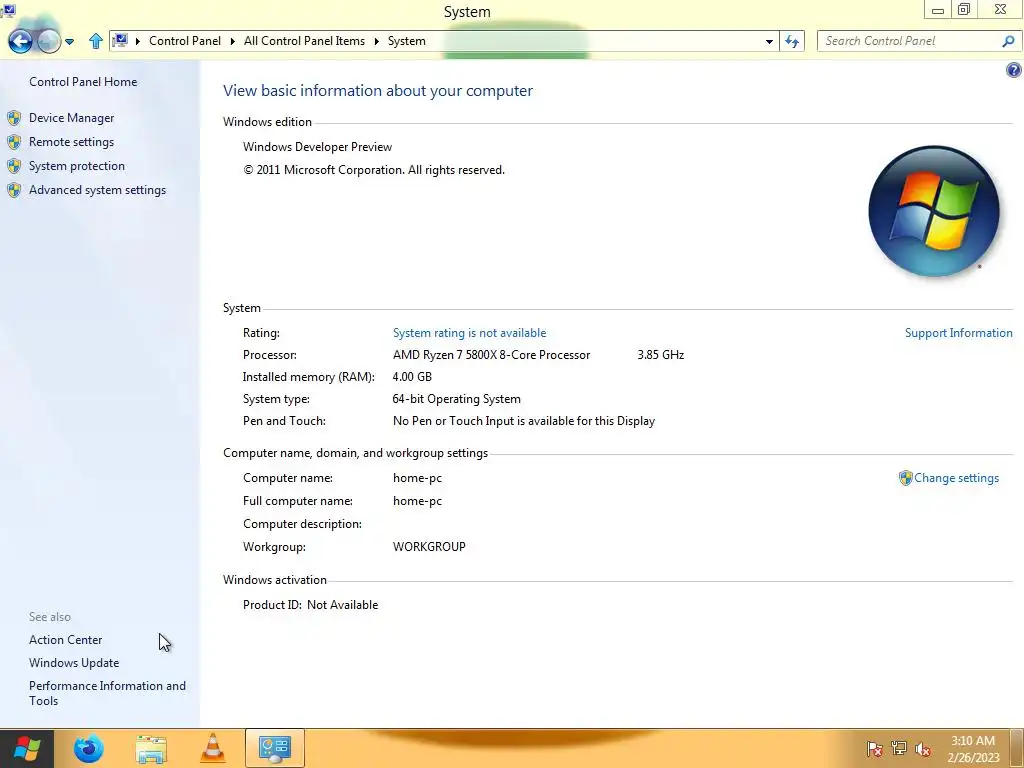Open Remote settings

coord(71,142)
